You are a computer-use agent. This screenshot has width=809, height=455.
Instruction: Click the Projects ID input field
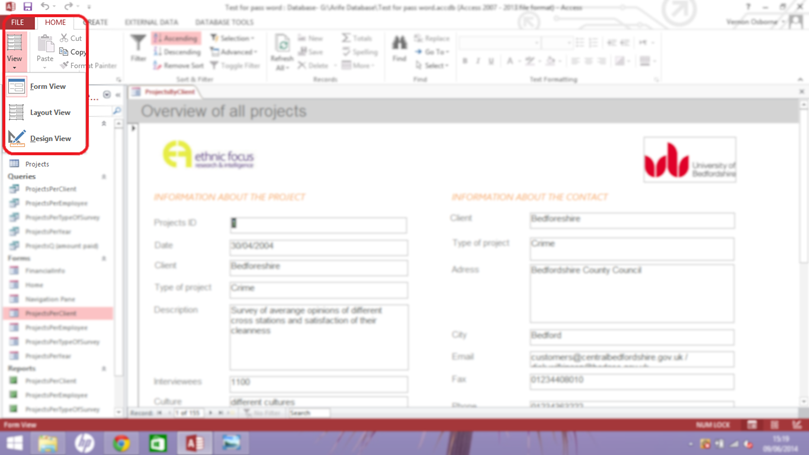pos(318,224)
